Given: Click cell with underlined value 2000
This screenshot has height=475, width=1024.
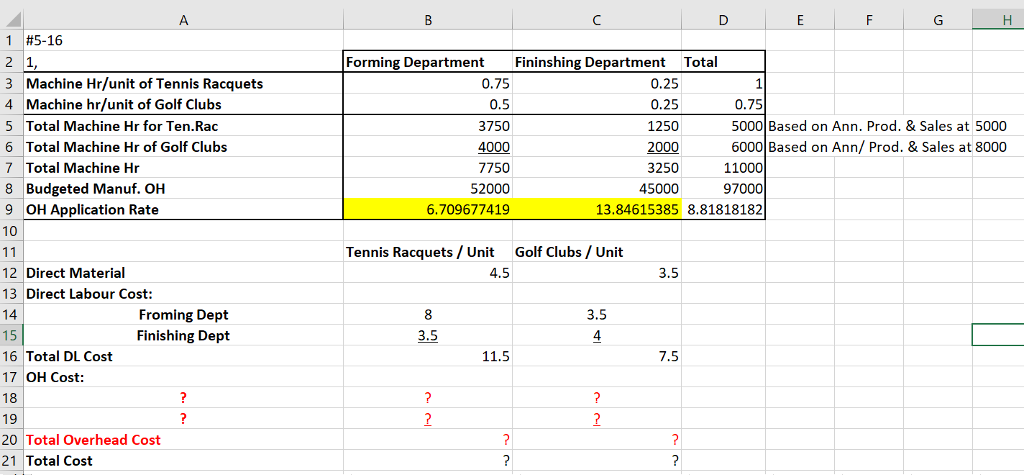Looking at the screenshot, I should click(x=596, y=147).
